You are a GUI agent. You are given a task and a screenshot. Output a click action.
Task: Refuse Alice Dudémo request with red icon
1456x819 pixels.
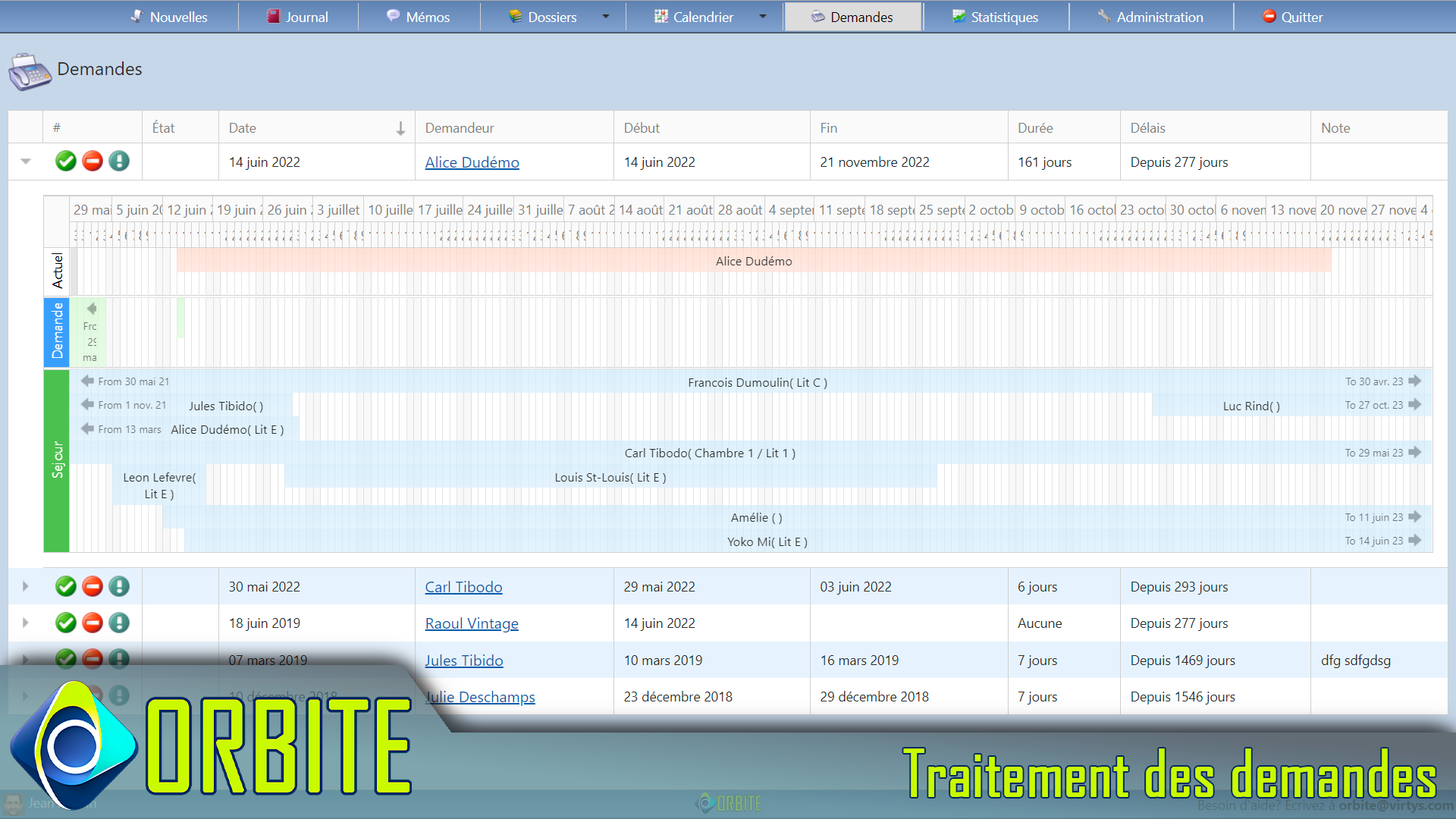pos(93,161)
